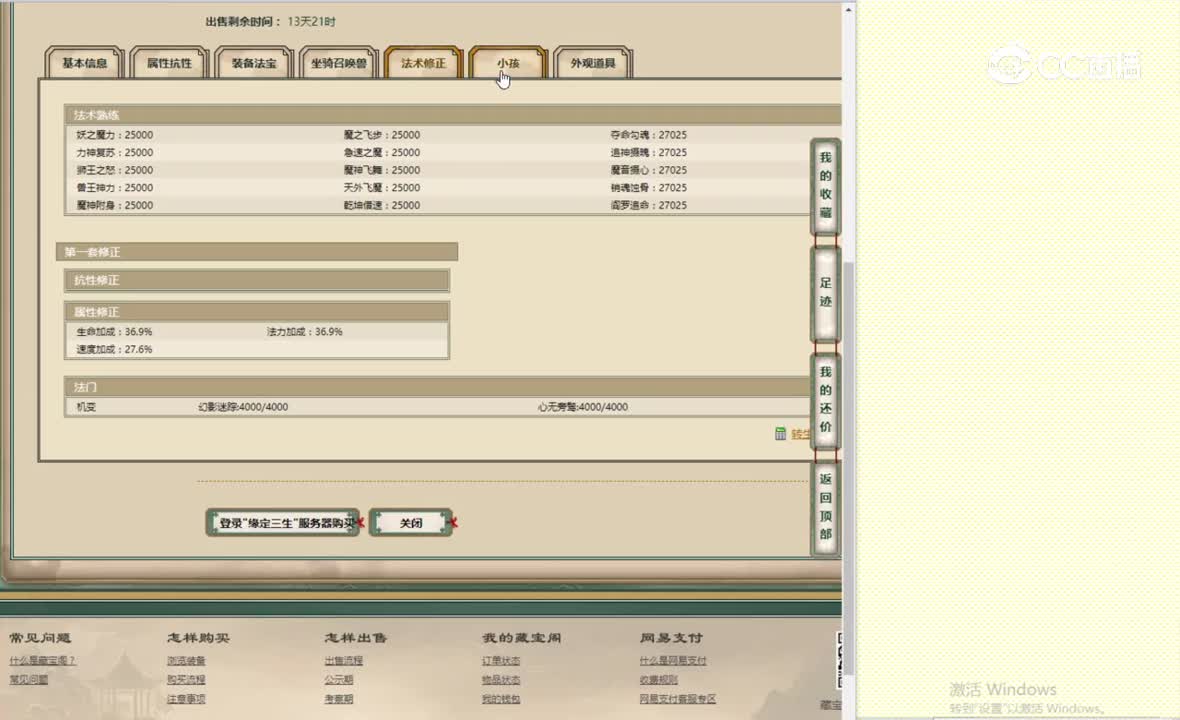Viewport: 1180px width, 720px height.
Task: Click the 抗性修正 section header
Action: pyautogui.click(x=257, y=280)
